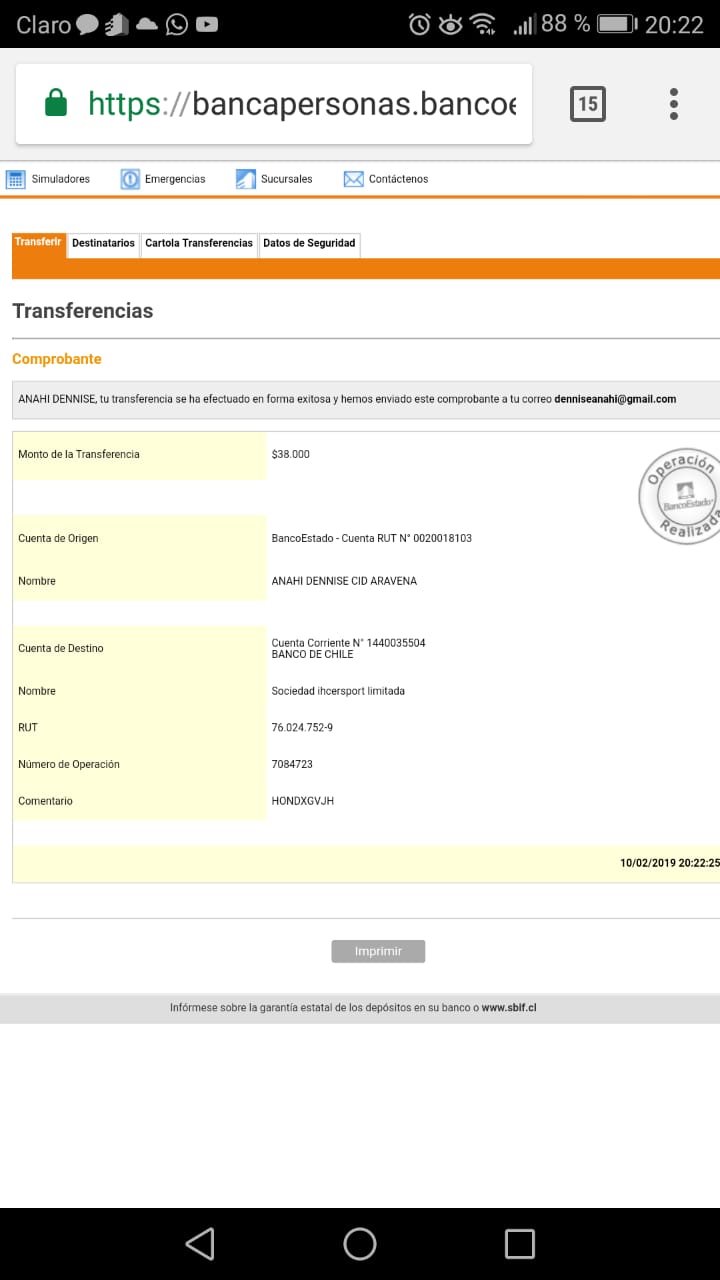Click the origin account BancoEstado - Cuenta RUT text
Screen dimensions: 720x1280
pos(372,538)
